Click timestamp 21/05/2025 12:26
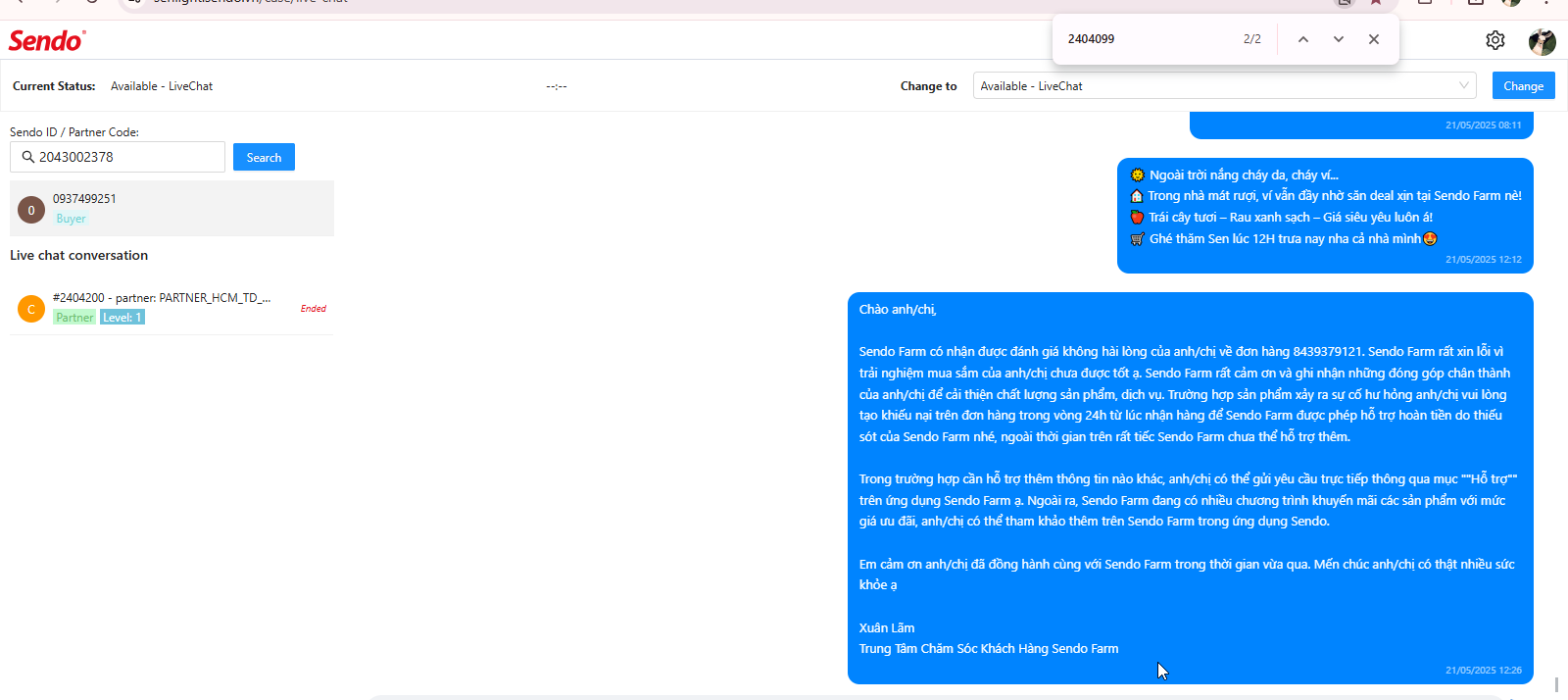The image size is (1568, 700). [x=1484, y=671]
